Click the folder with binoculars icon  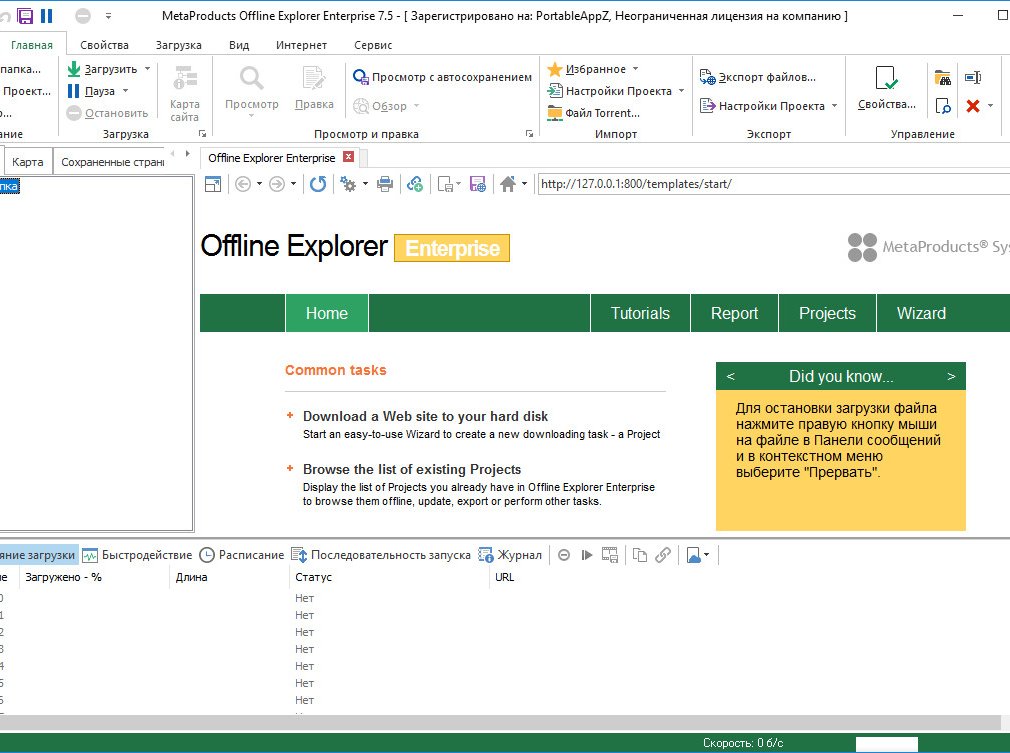(943, 78)
